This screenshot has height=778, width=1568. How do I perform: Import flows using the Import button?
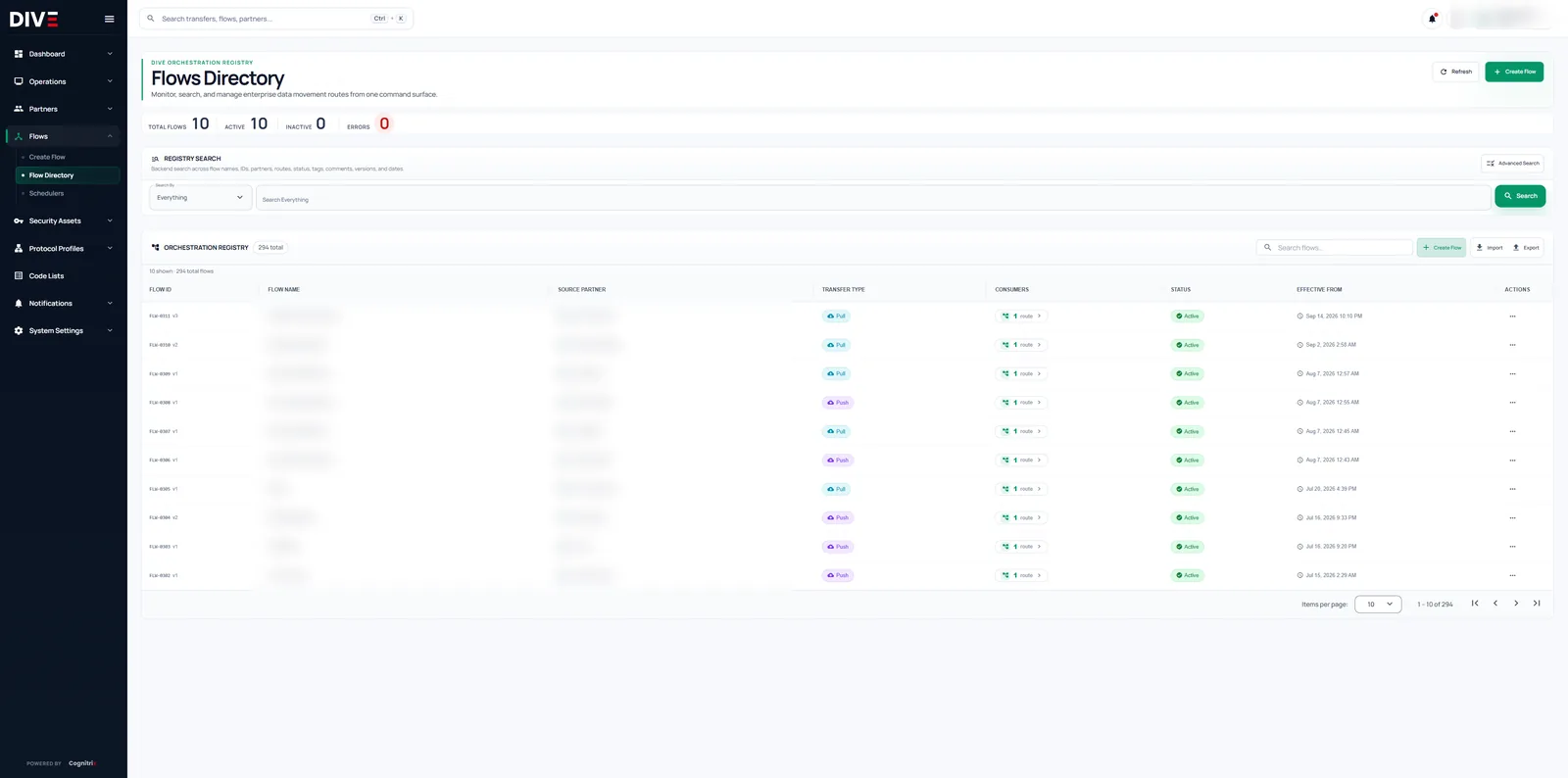click(x=1490, y=248)
